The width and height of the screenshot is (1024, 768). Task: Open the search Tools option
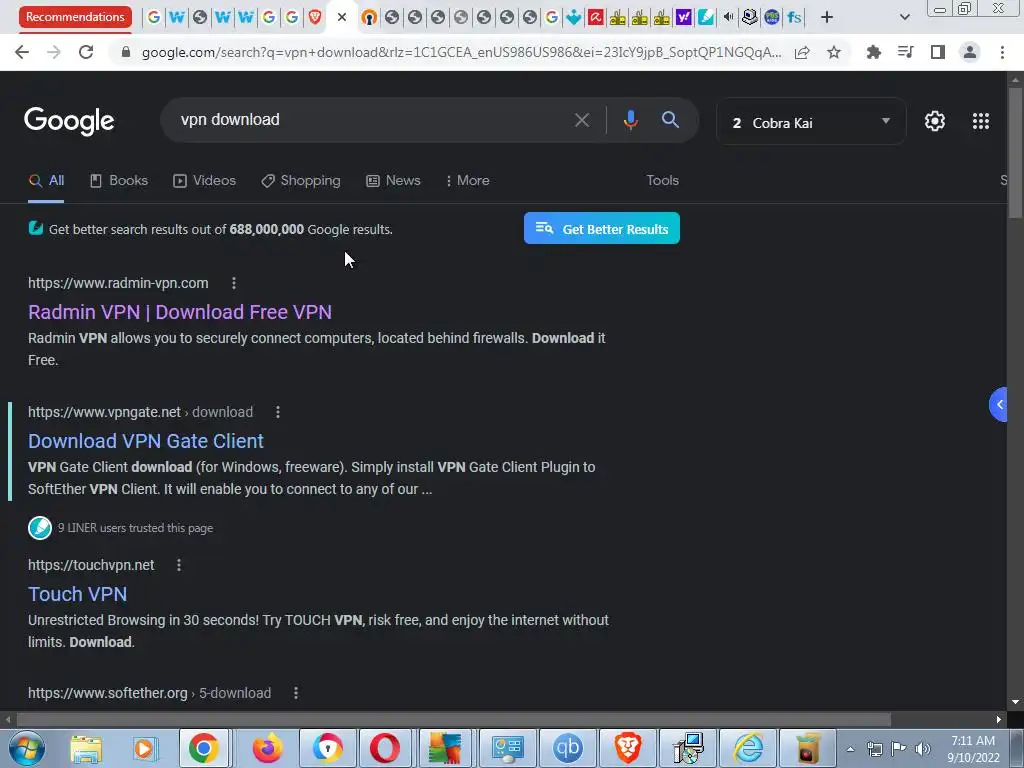point(662,181)
